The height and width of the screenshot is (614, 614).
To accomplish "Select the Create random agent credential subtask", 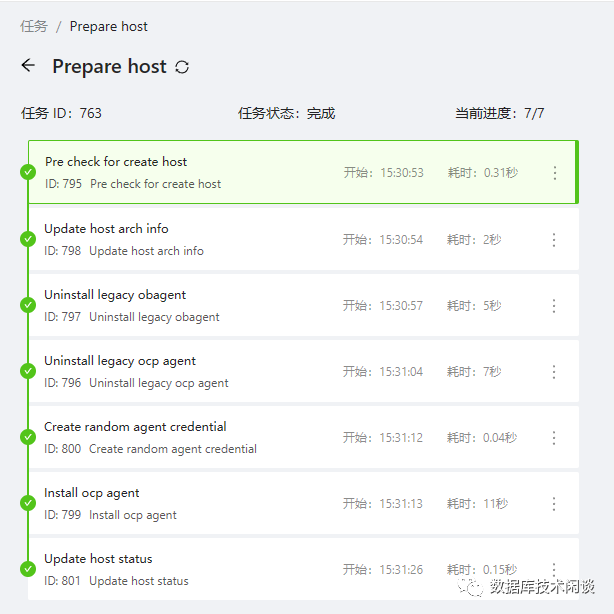I will point(135,427).
